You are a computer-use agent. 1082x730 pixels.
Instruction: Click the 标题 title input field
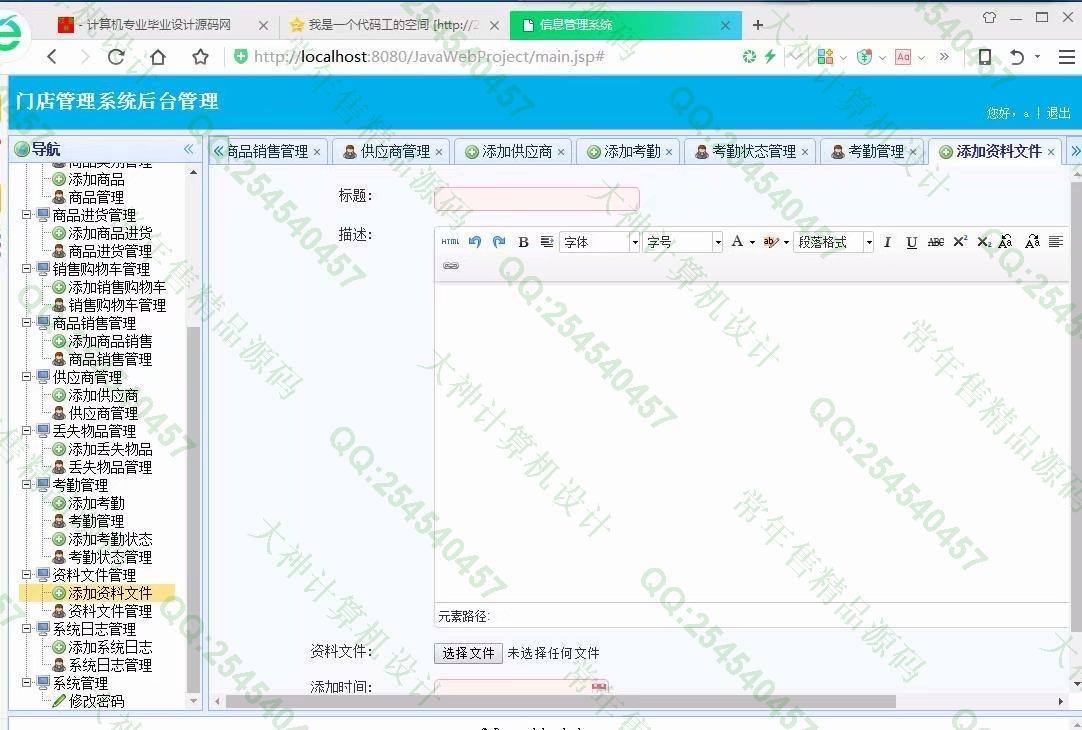pos(537,199)
